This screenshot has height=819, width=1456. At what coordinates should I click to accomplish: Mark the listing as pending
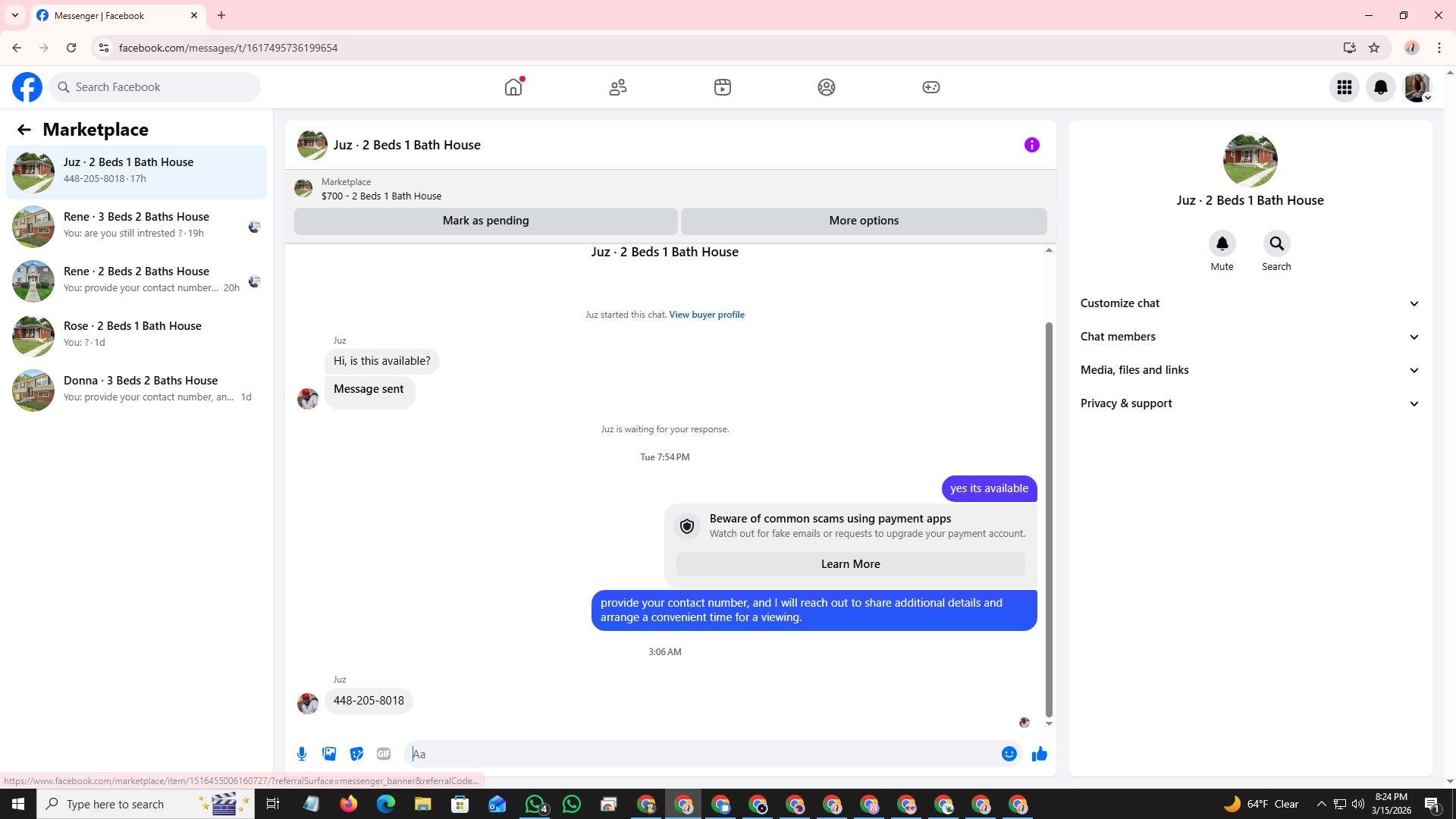[x=485, y=221]
